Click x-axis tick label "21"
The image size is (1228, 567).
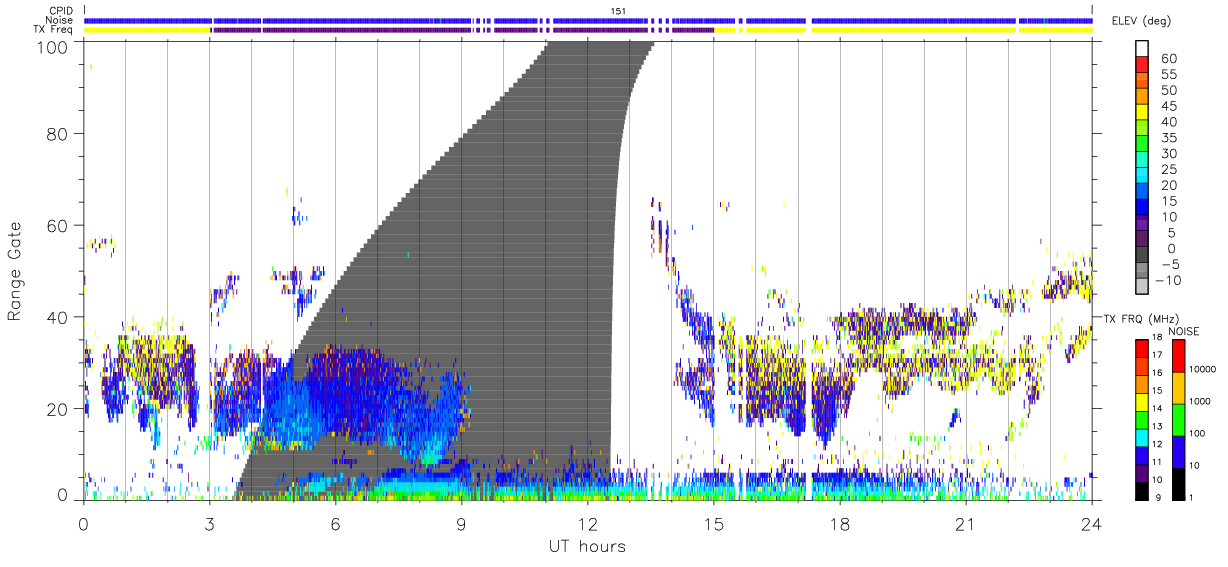pos(965,524)
